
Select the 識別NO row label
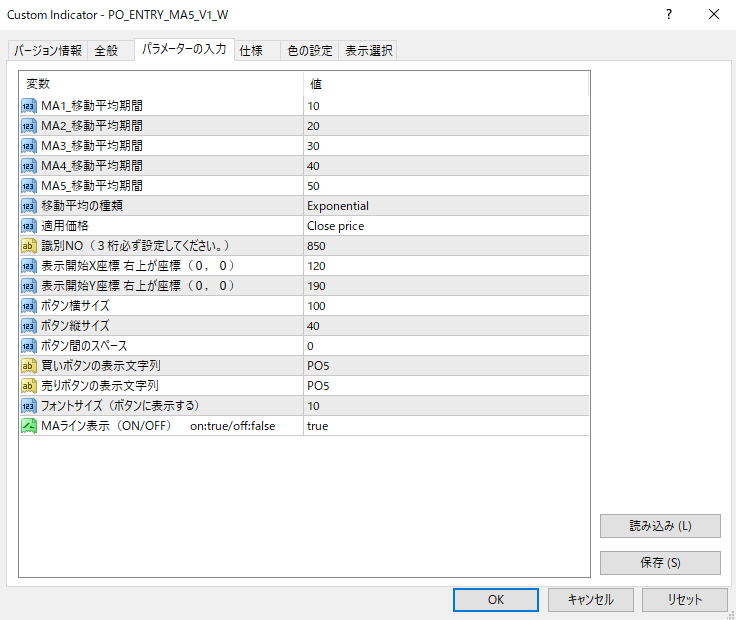pos(136,246)
